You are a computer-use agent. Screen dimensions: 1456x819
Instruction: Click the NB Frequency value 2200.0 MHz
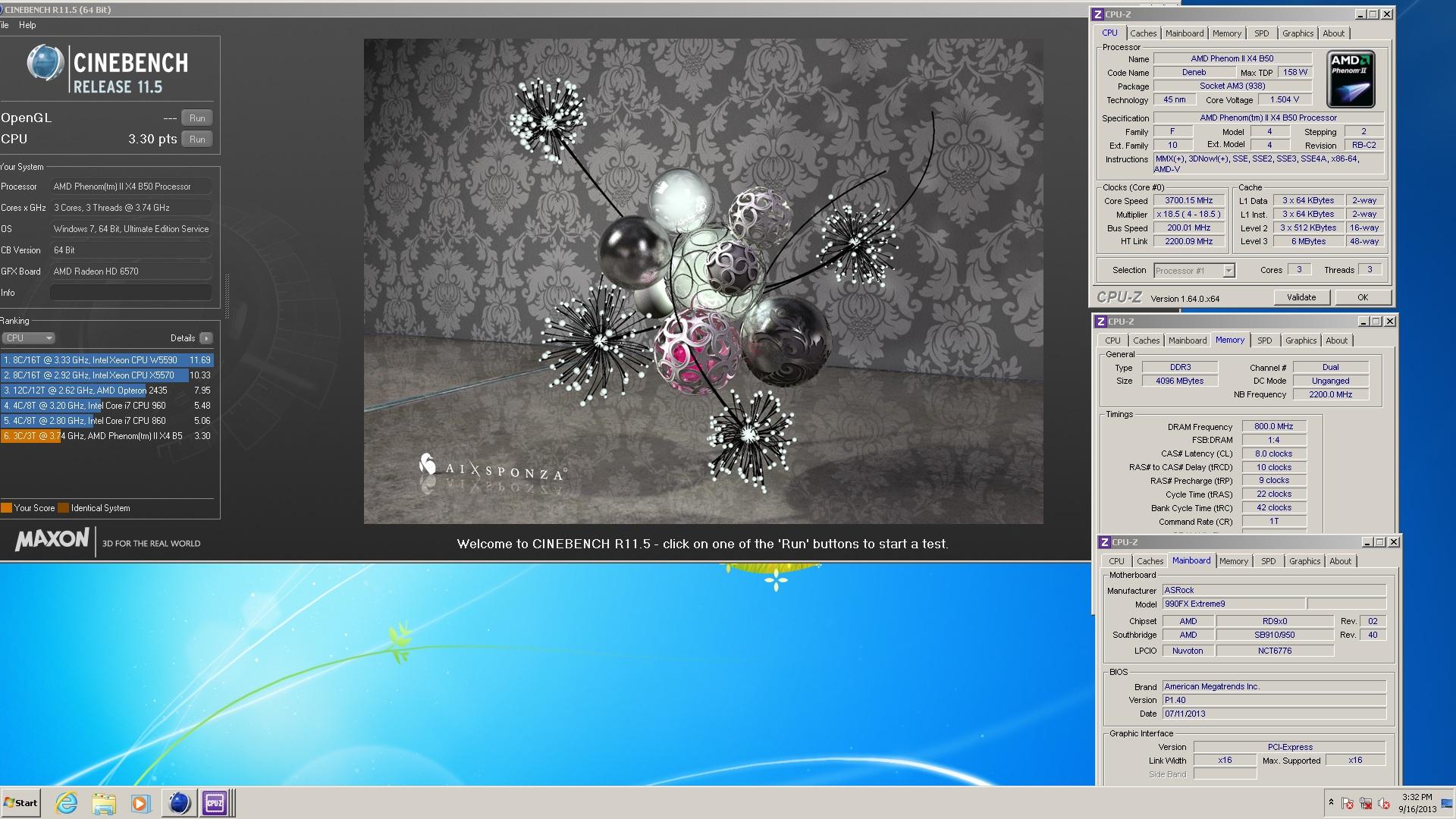point(1331,394)
